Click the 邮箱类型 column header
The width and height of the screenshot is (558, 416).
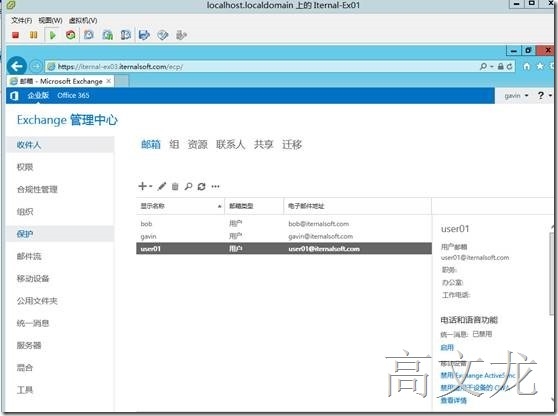[254, 206]
